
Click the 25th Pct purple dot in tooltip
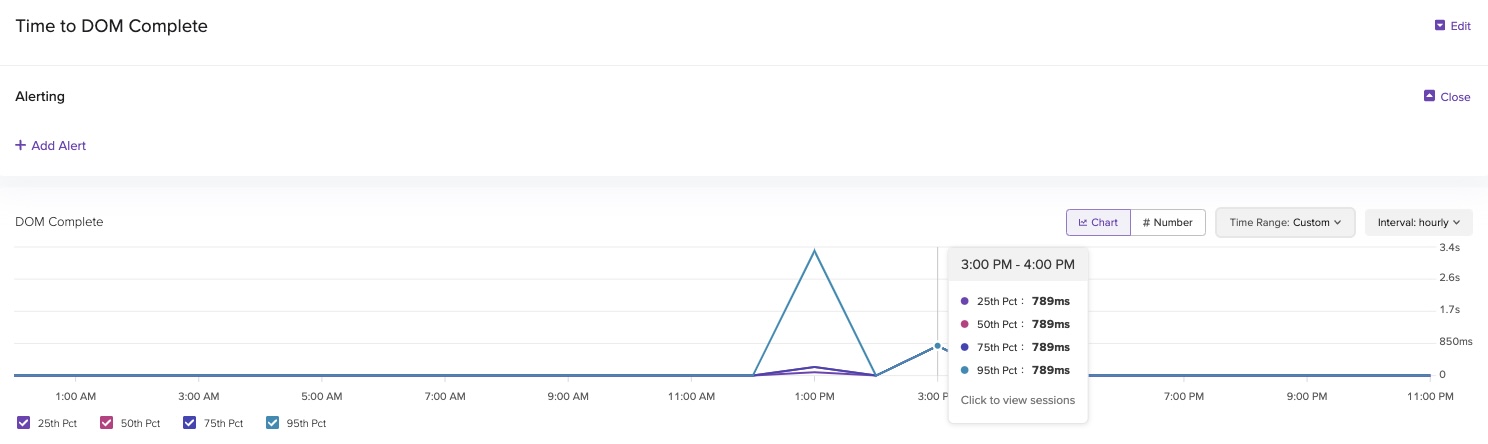pyautogui.click(x=964, y=301)
